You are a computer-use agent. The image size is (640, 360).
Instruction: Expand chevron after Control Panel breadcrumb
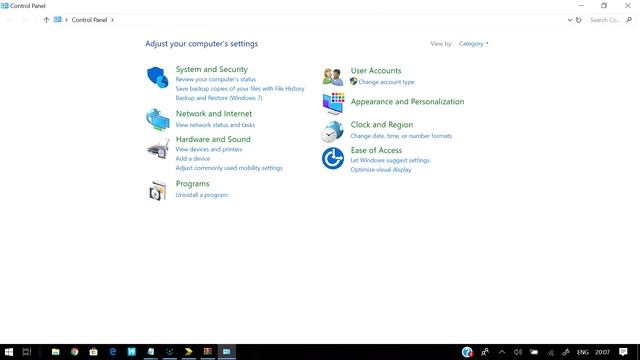(x=112, y=20)
